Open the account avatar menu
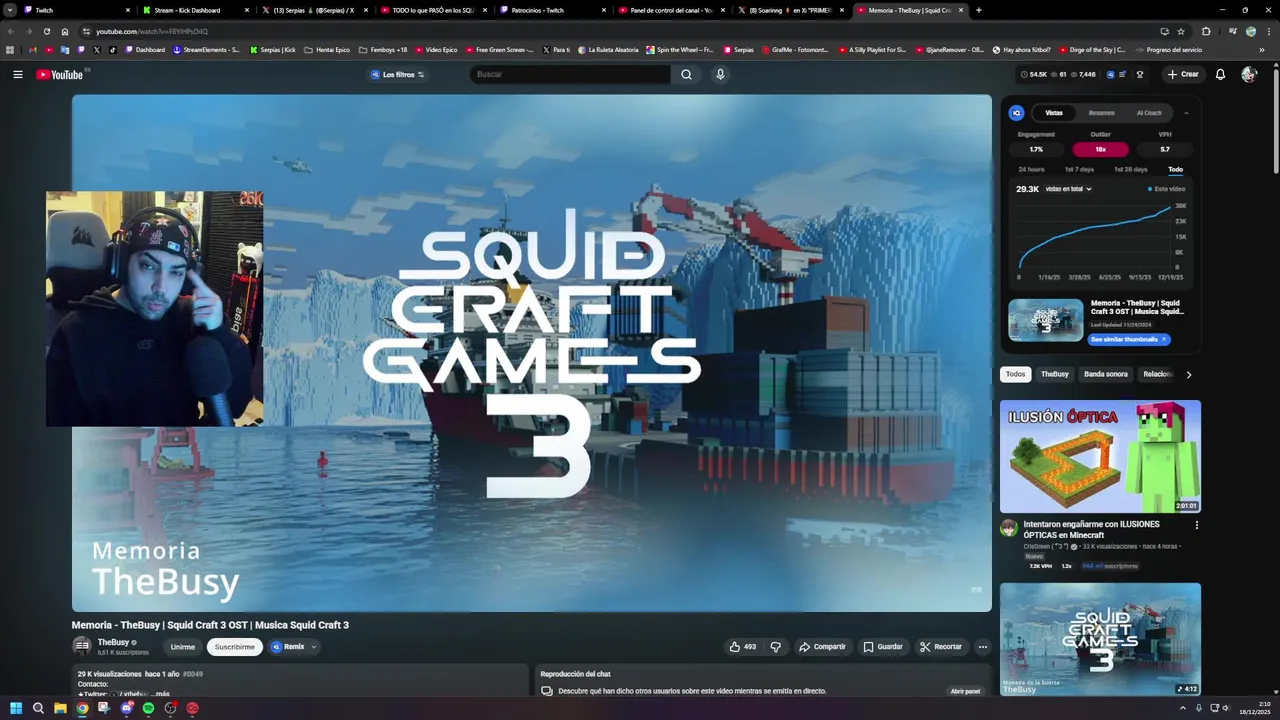The width and height of the screenshot is (1280, 720). [x=1248, y=74]
